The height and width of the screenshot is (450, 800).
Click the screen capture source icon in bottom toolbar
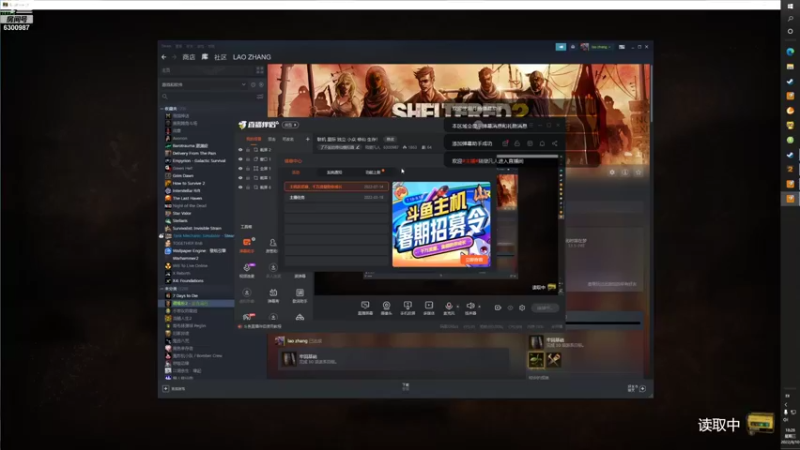365,305
